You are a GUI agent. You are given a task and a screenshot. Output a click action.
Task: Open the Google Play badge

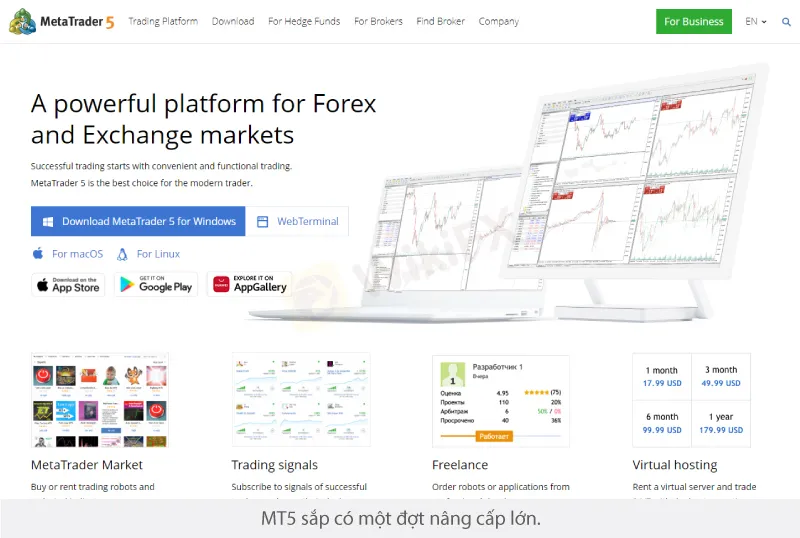point(156,284)
